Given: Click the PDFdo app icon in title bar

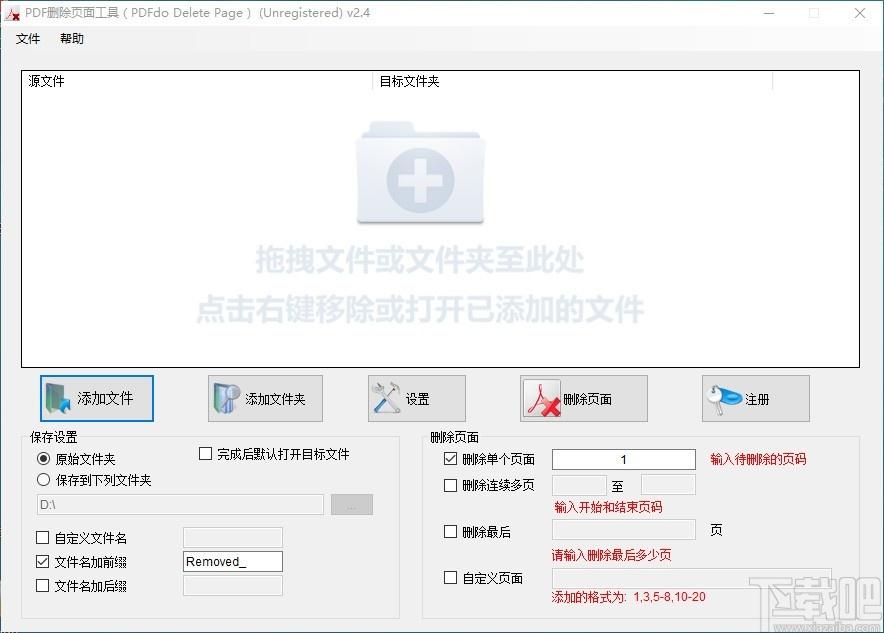Looking at the screenshot, I should [x=12, y=13].
